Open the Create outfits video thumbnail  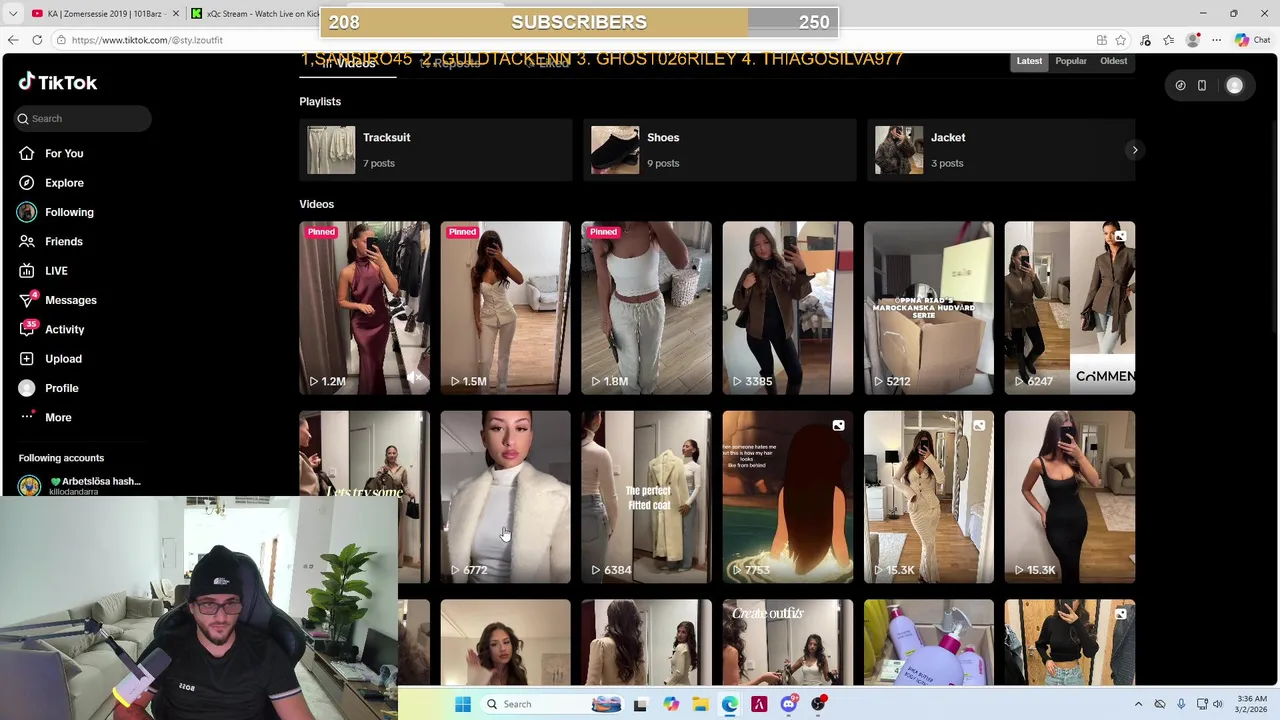pyautogui.click(x=787, y=642)
